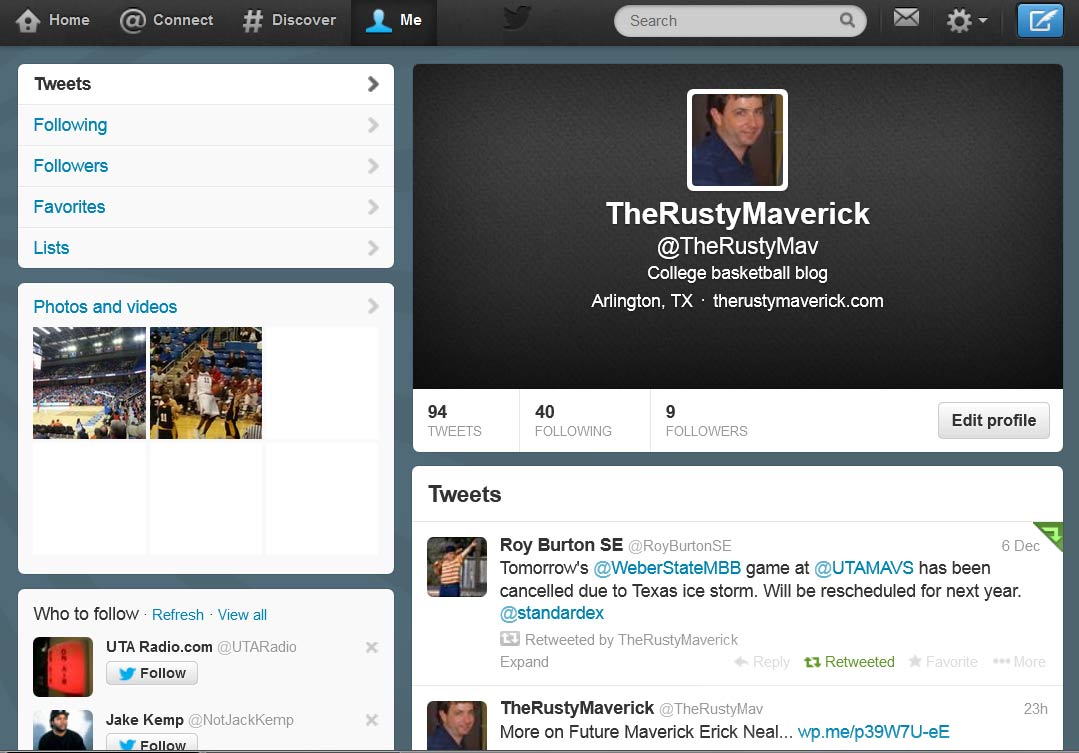Go to the Discover tab
Viewport: 1079px width, 753px height.
coord(290,20)
